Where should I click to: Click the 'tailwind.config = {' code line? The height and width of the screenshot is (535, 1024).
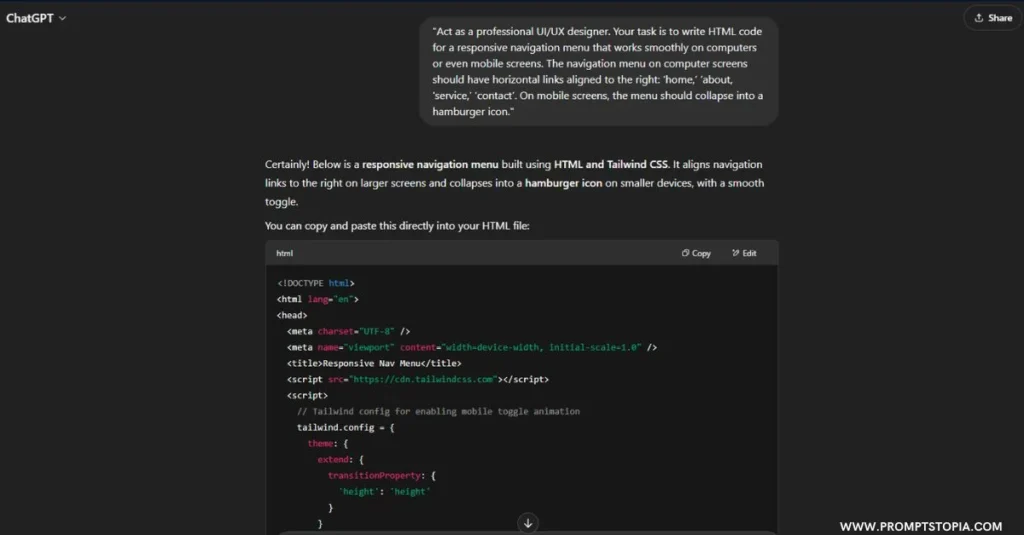click(x=345, y=428)
